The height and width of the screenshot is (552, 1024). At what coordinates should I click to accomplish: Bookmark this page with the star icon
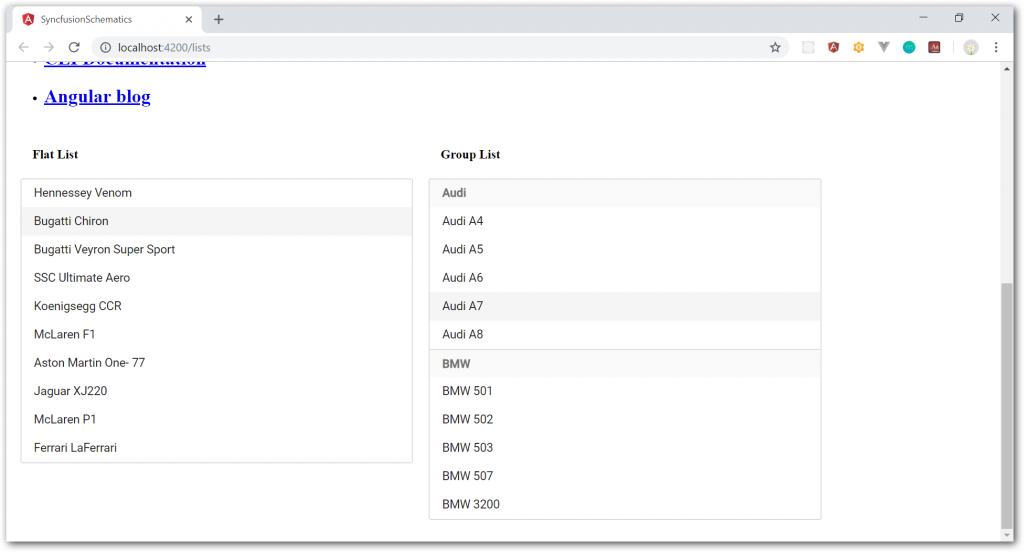775,47
